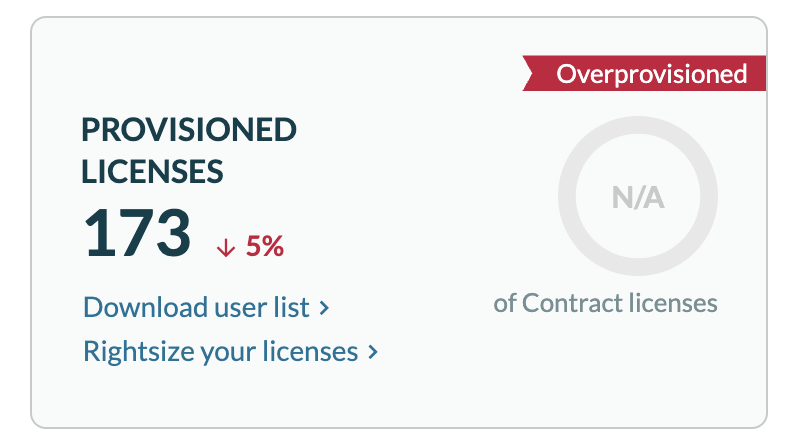The width and height of the screenshot is (805, 445).
Task: Click the red down arrow trend icon
Action: (225, 247)
